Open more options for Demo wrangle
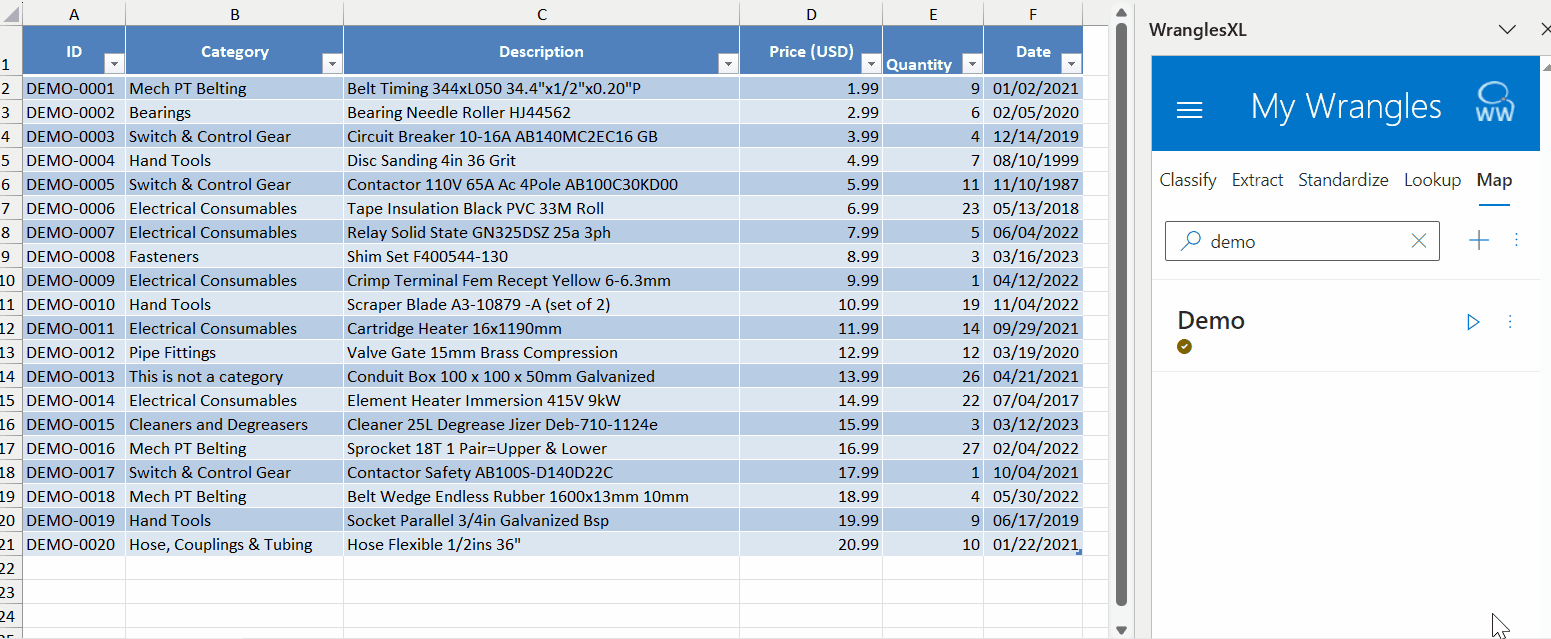 click(x=1510, y=322)
